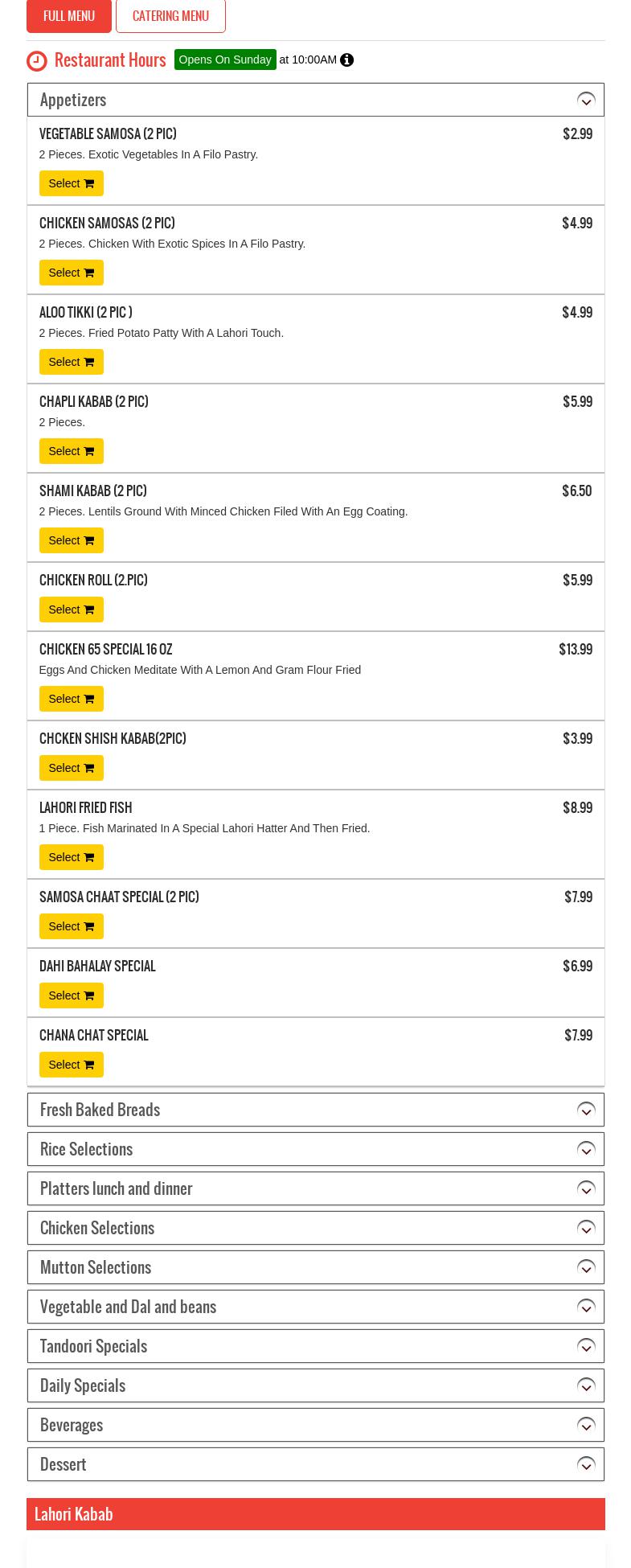This screenshot has width=631, height=1568.
Task: Select the Chana Chat Special
Action: (x=71, y=1065)
